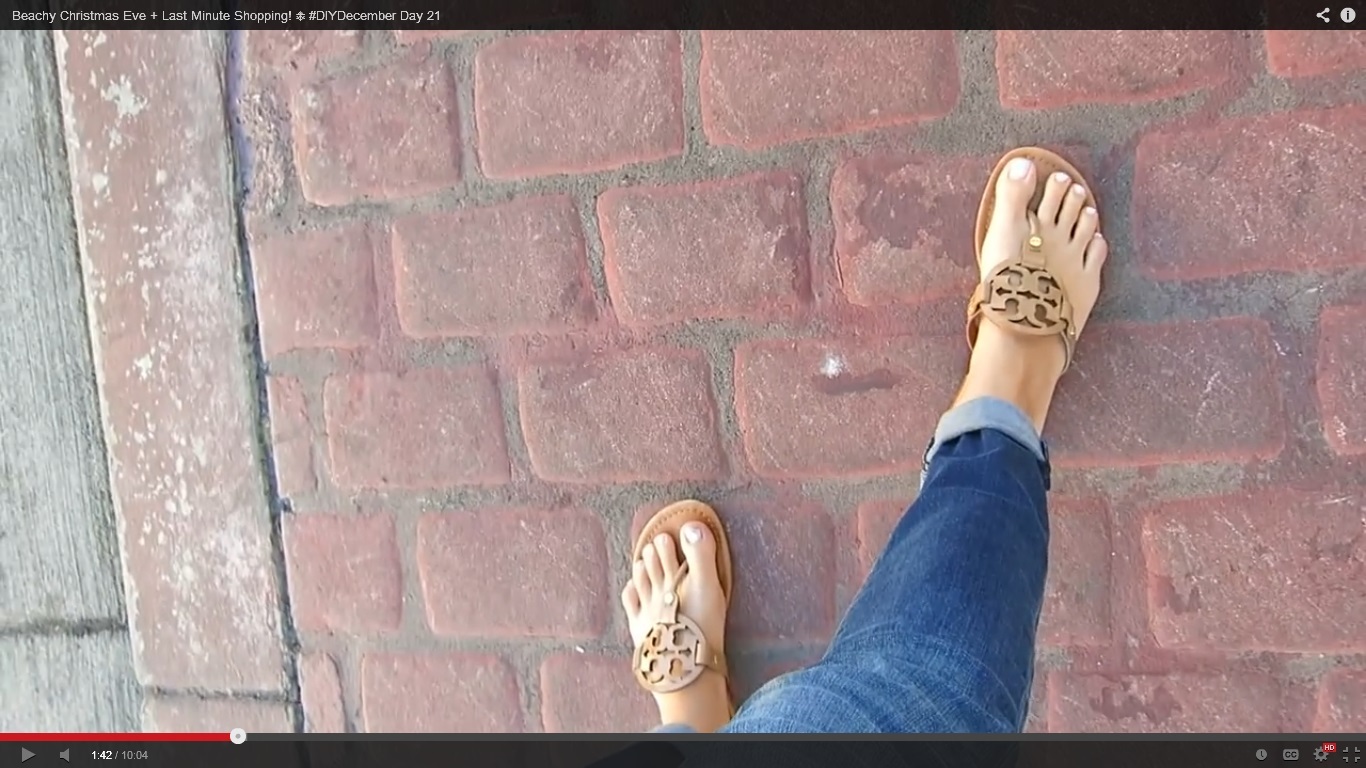Click the video frame to toggle playback
Viewport: 1366px width, 768px height.
tap(683, 380)
